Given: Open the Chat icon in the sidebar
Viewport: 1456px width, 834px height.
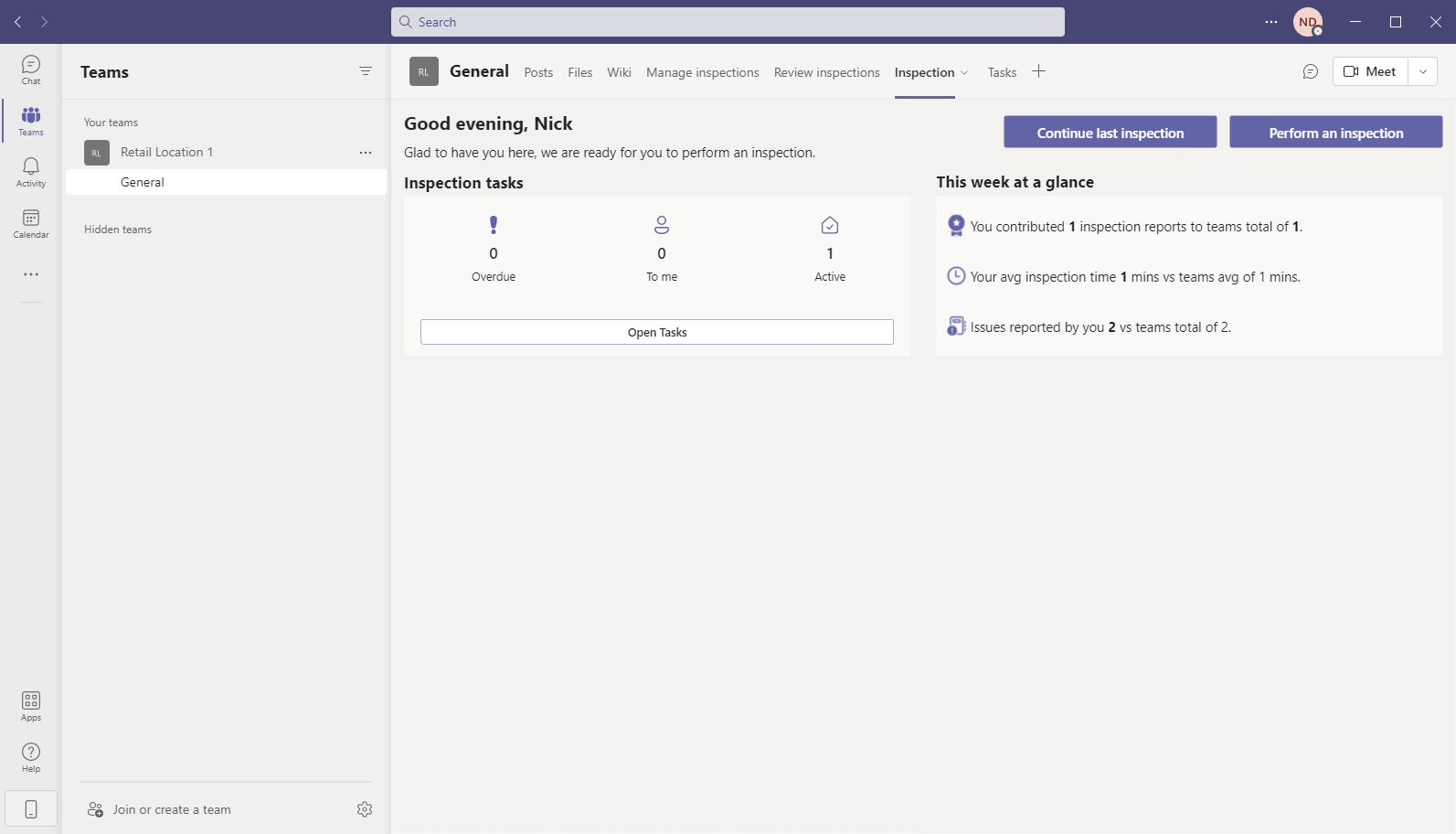Looking at the screenshot, I should click(31, 69).
